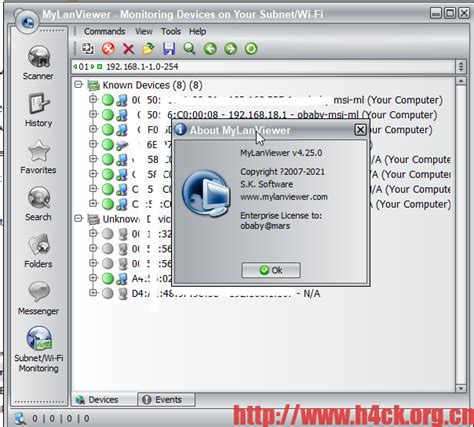Click the green back arrow toolbar icon
The height and width of the screenshot is (427, 474).
pos(210,49)
